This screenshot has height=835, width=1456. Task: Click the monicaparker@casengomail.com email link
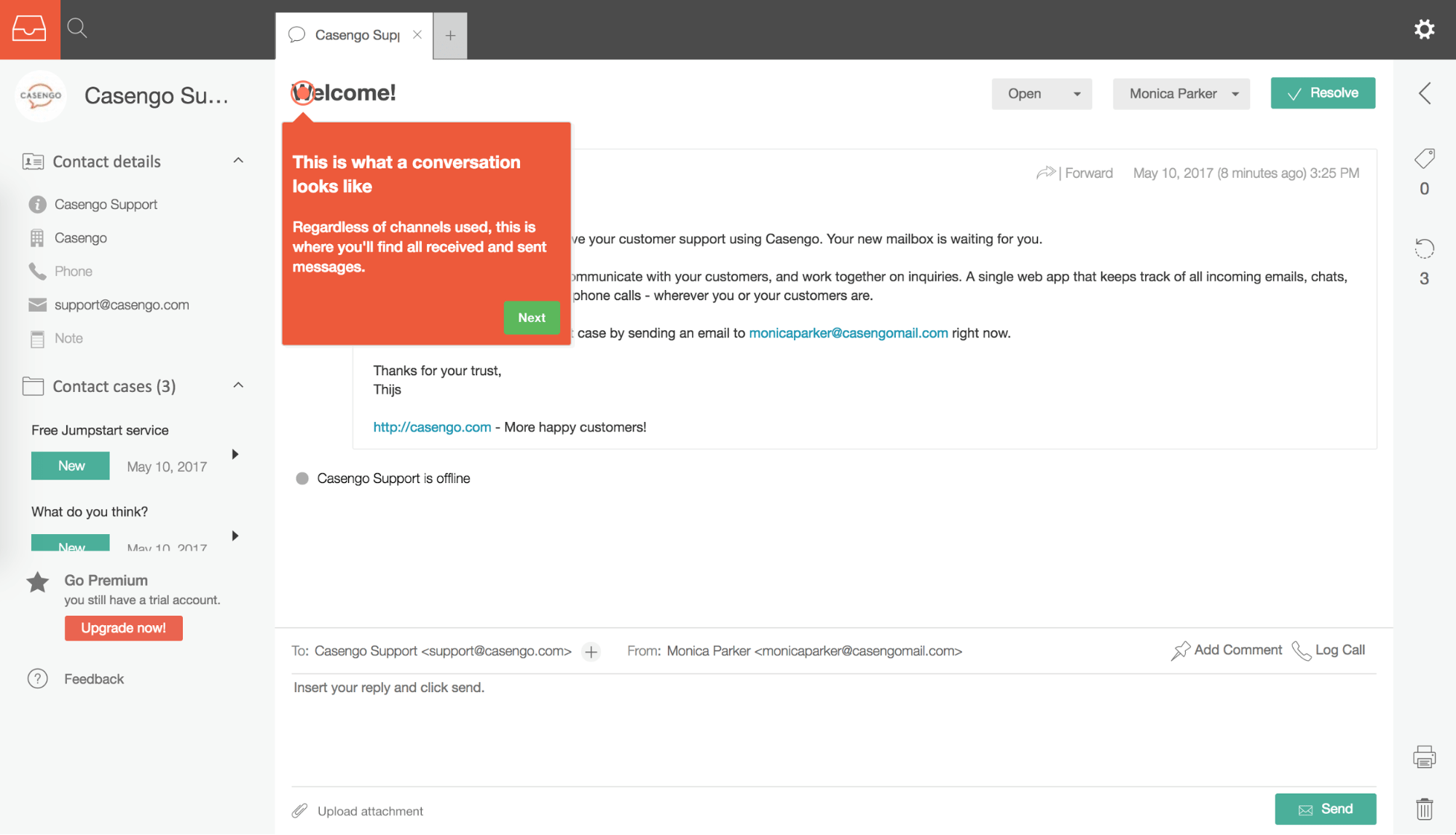(849, 332)
